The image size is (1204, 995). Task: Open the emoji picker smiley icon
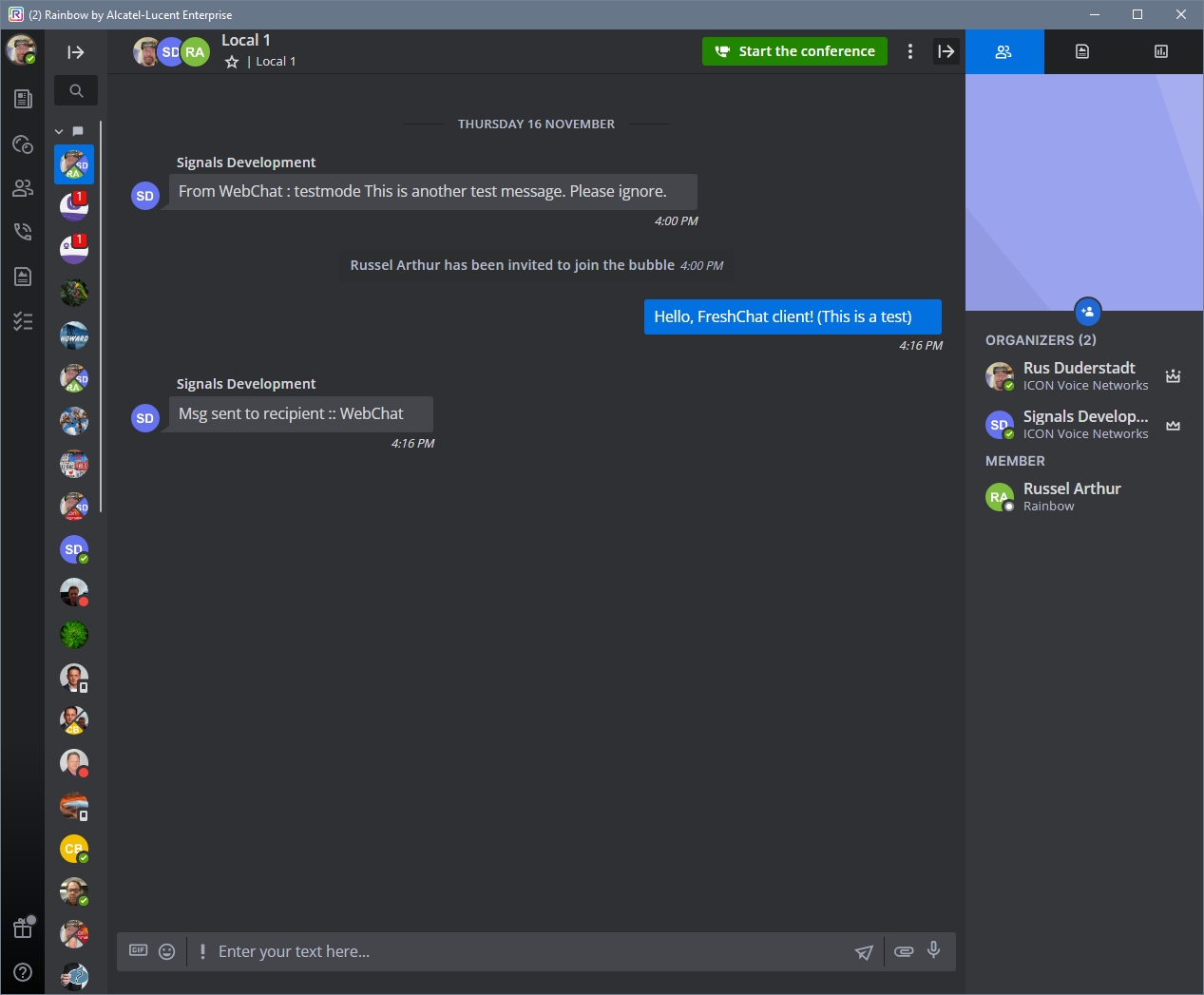click(167, 951)
